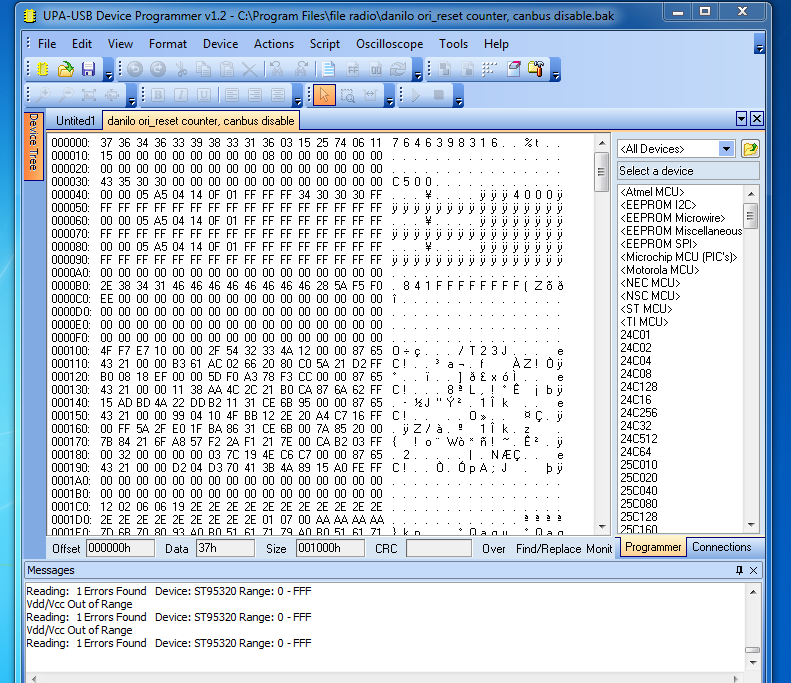Viewport: 791px width, 683px height.
Task: Click the New file icon
Action: (x=42, y=69)
